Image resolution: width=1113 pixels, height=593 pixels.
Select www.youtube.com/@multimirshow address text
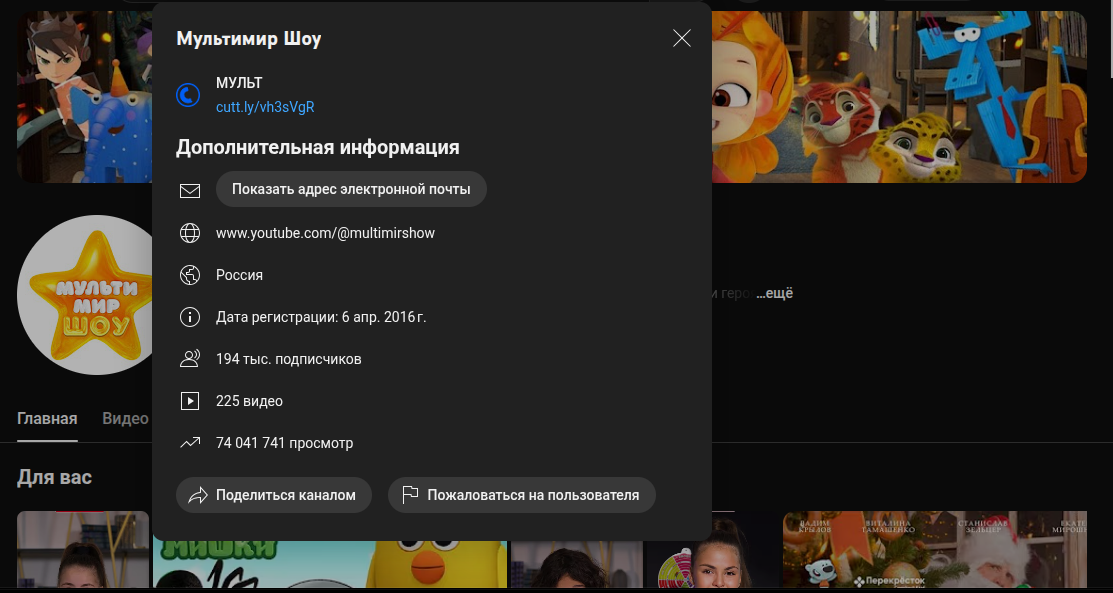(325, 233)
